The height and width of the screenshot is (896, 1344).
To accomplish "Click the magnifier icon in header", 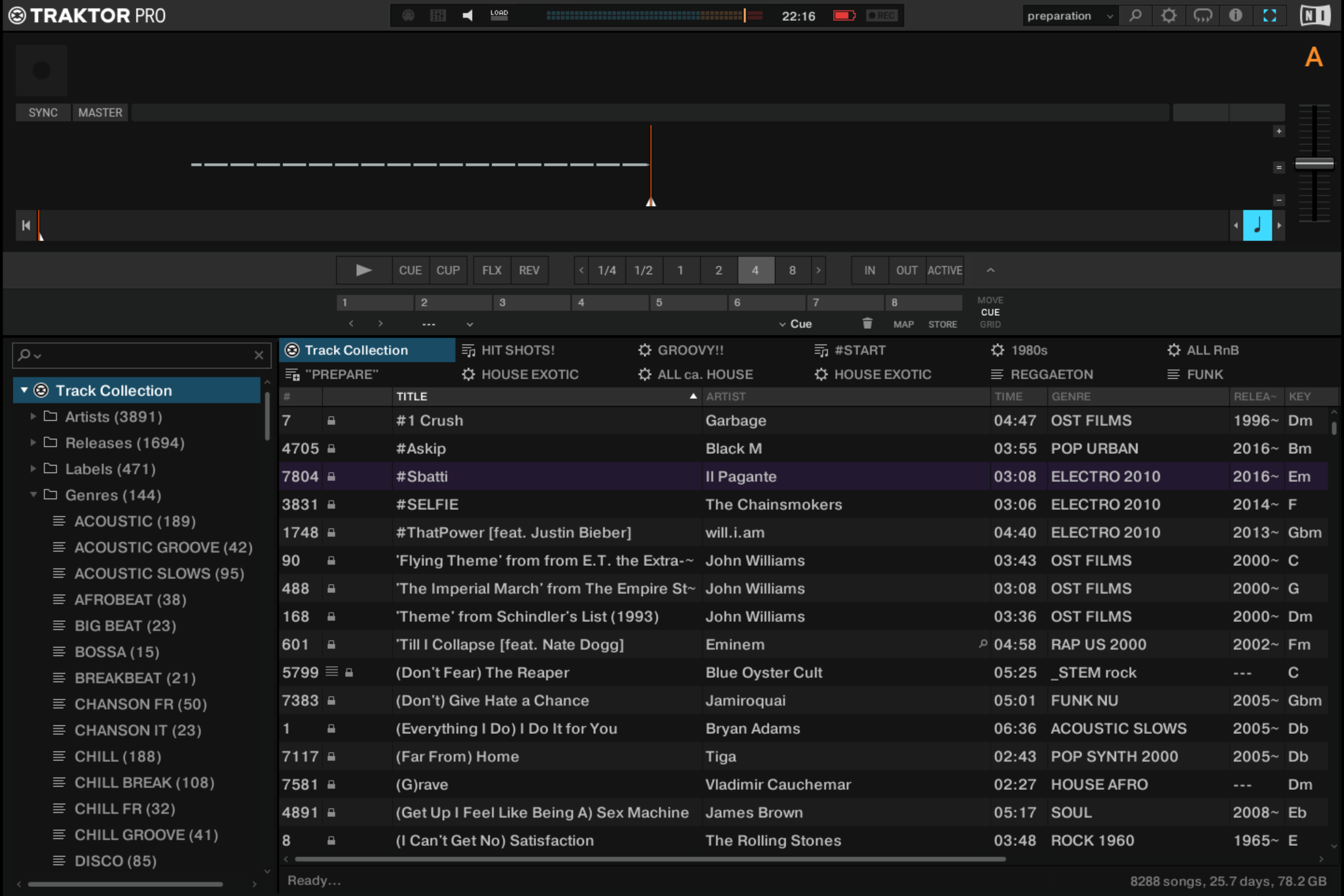I will pyautogui.click(x=1135, y=15).
